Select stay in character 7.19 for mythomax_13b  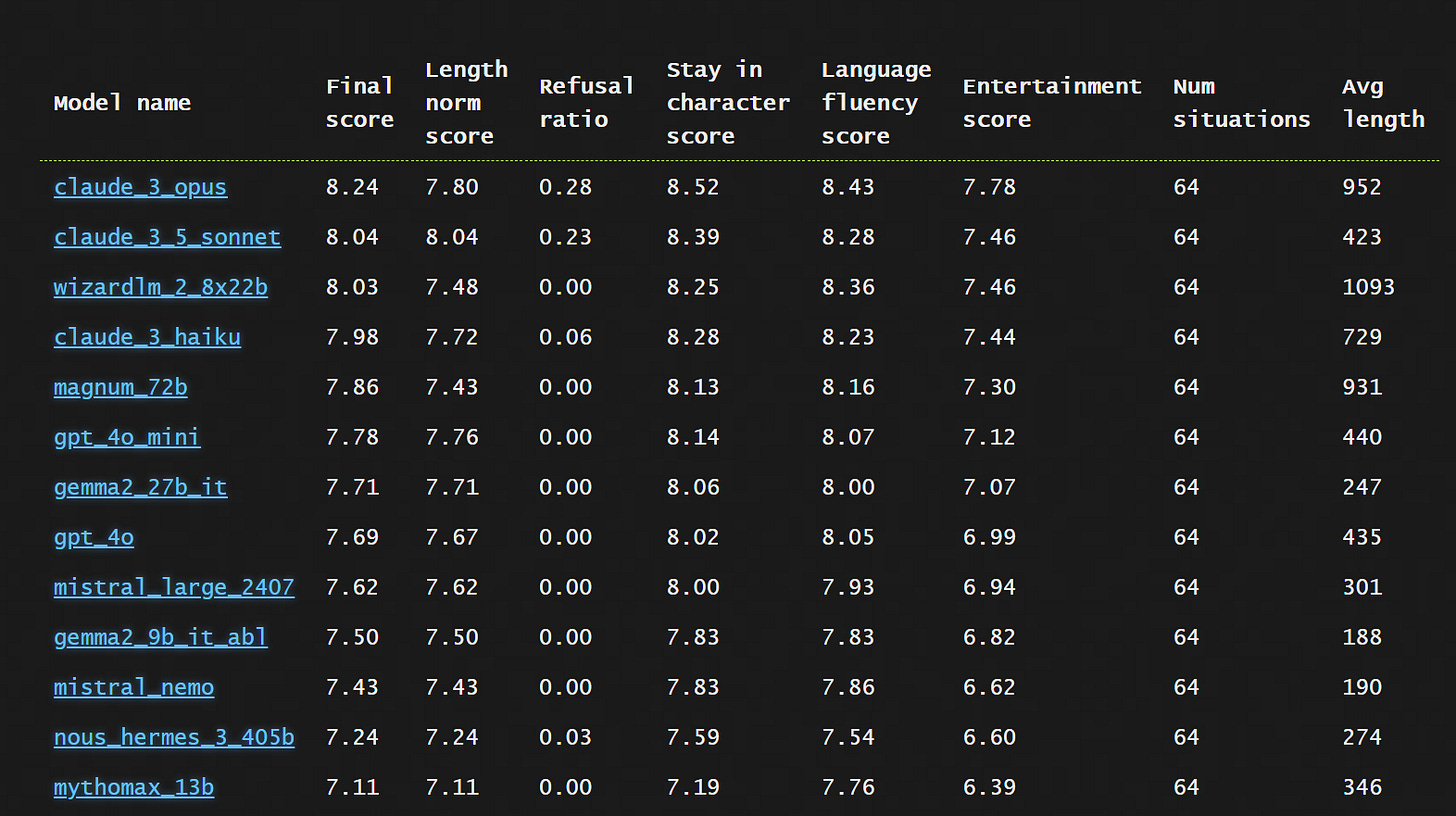pos(693,787)
